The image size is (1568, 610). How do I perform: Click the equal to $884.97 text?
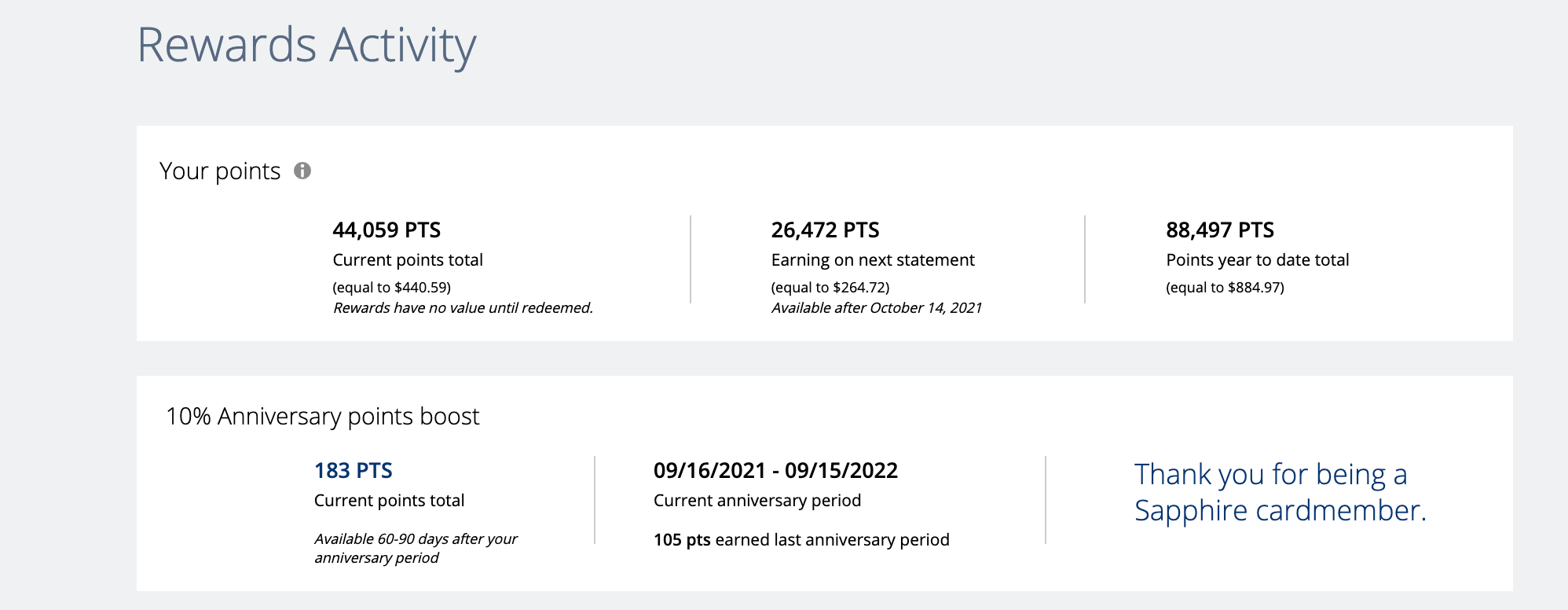[x=1224, y=288]
